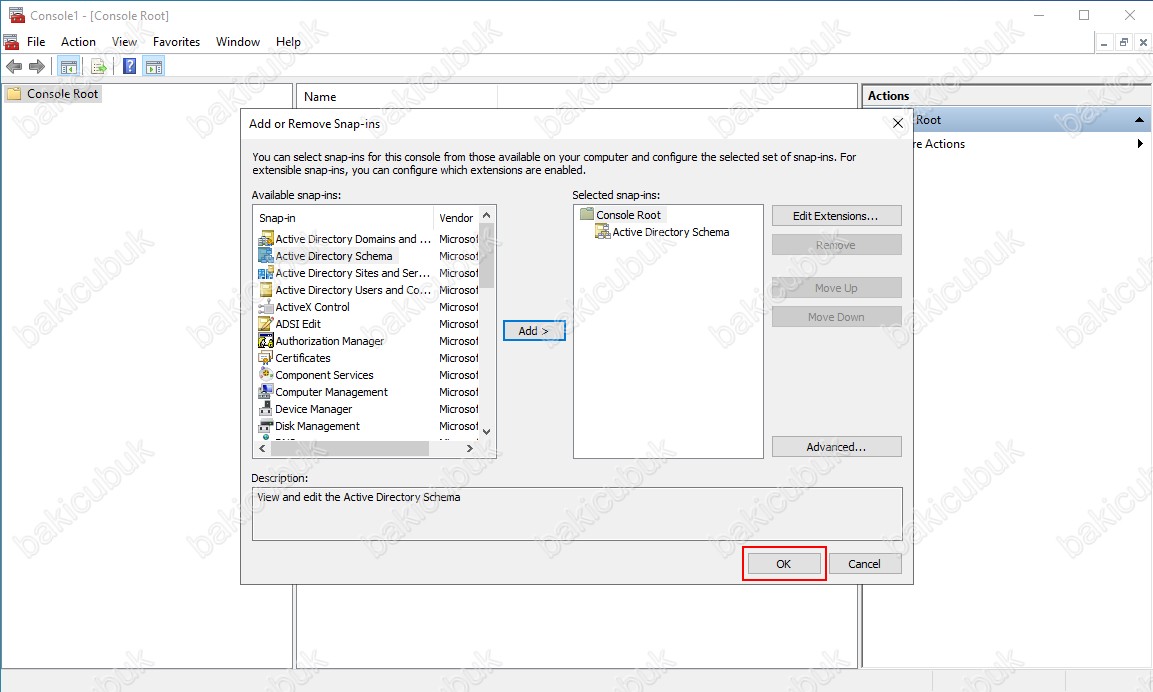The width and height of the screenshot is (1153, 692).
Task: Expand the More Actions submenu arrow
Action: [x=1140, y=143]
